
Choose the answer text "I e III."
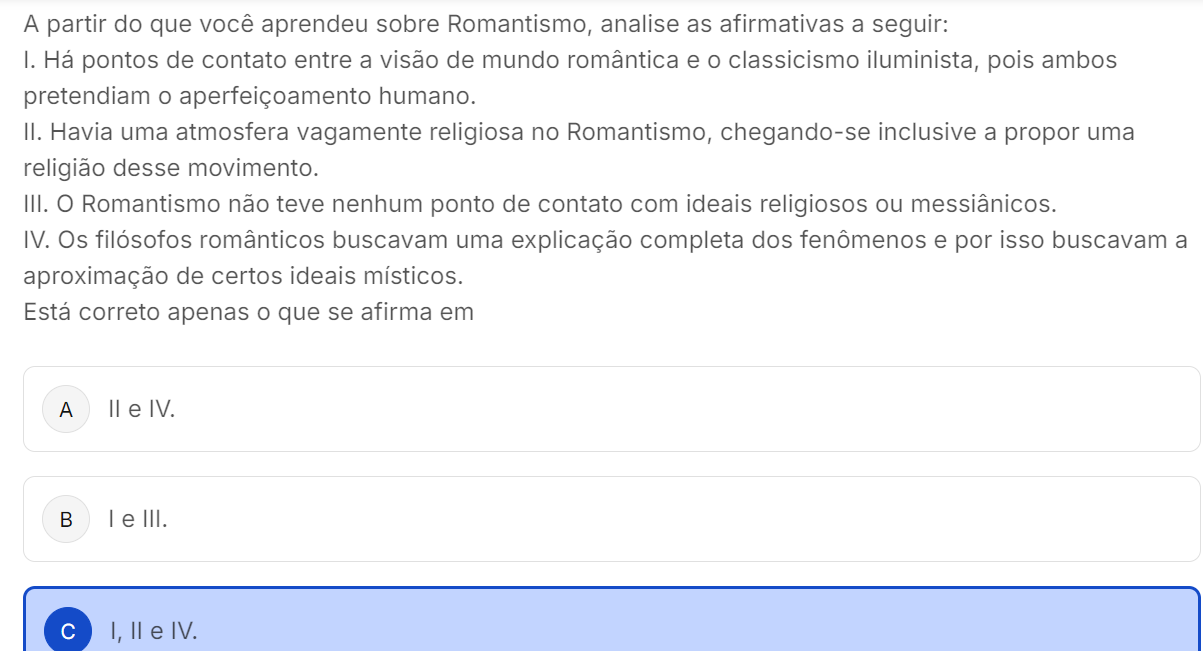[x=137, y=519]
